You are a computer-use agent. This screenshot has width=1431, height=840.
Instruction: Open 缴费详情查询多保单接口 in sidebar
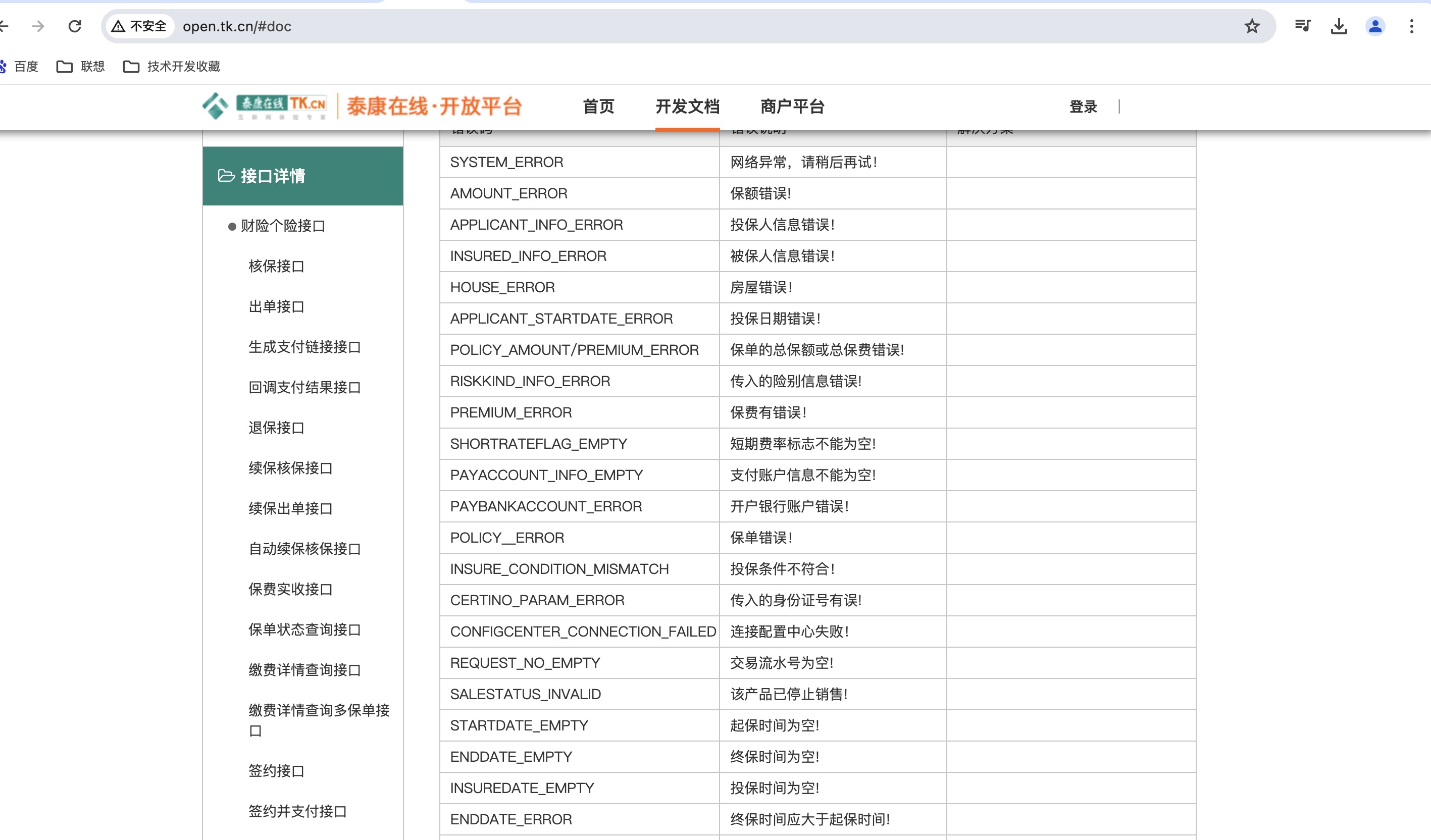319,720
